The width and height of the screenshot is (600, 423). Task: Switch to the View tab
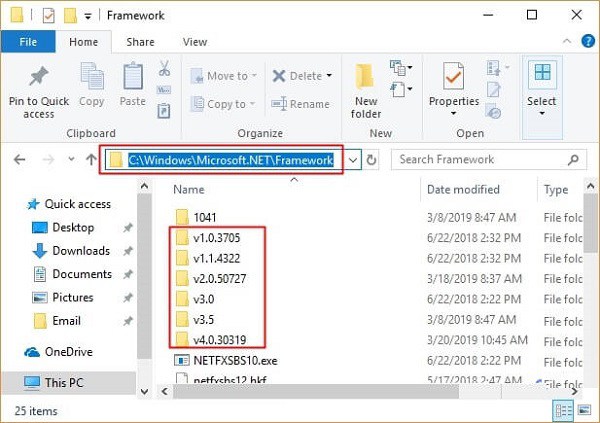[195, 42]
